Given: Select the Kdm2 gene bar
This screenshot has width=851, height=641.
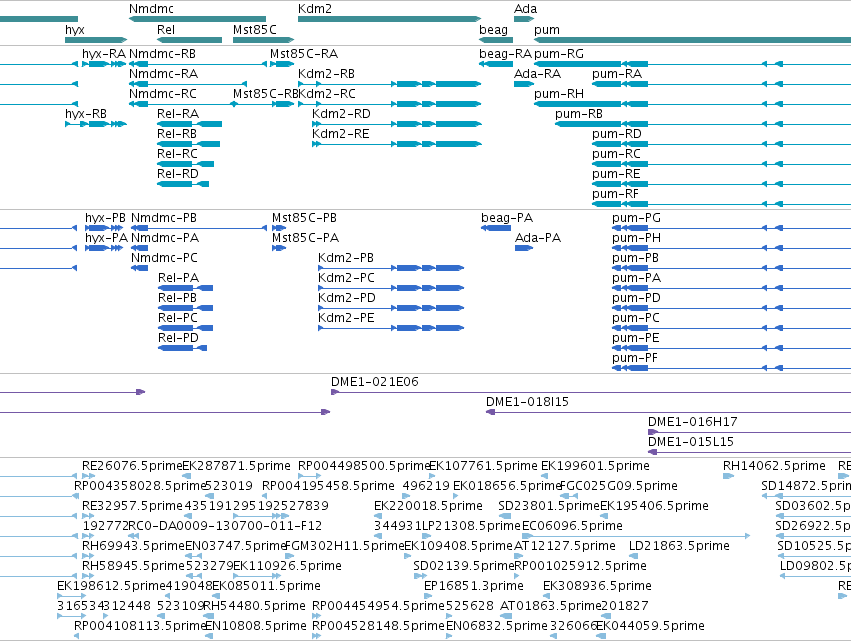Looking at the screenshot, I should [389, 19].
